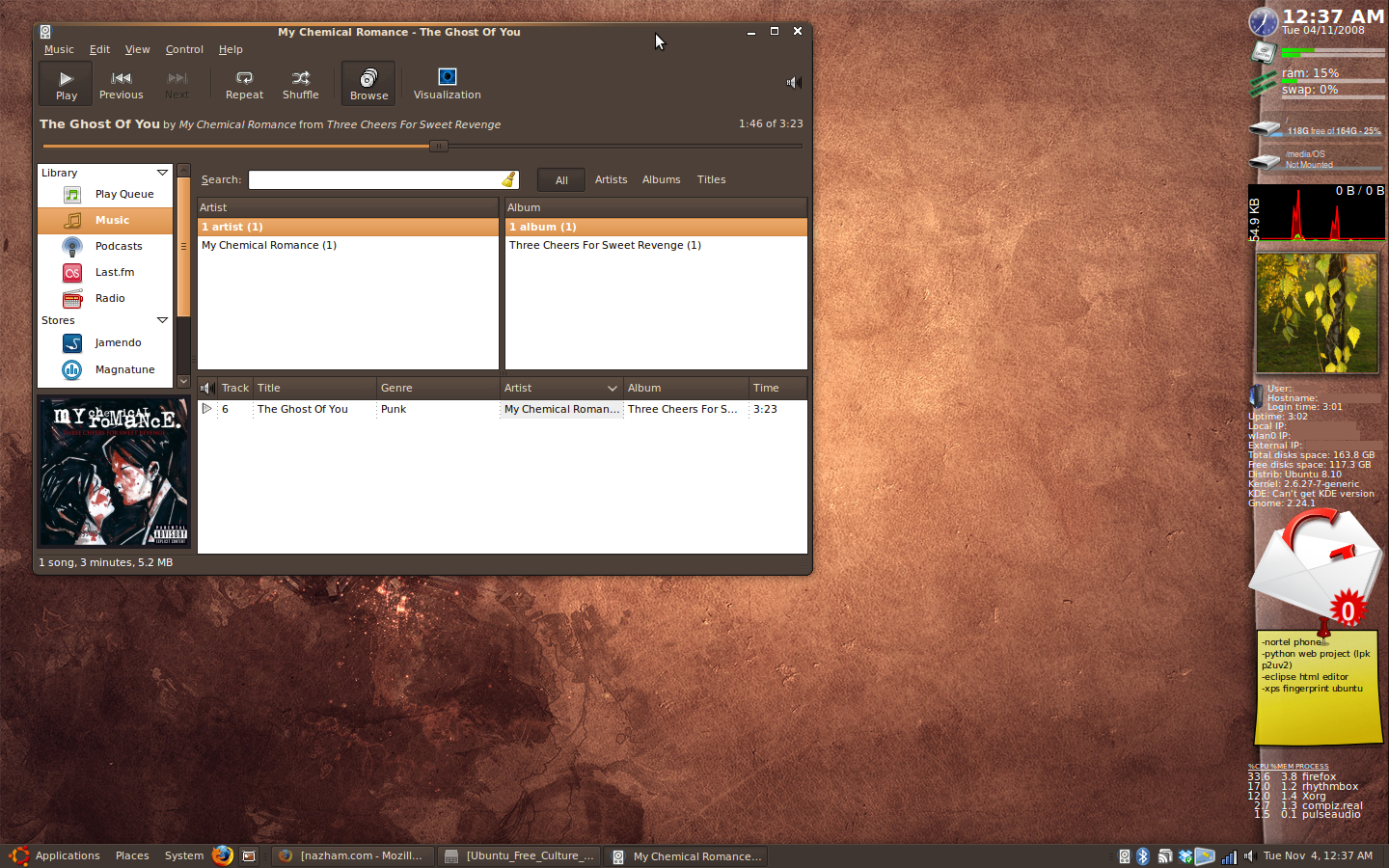1389x868 pixels.
Task: Open the Control menu
Action: [184, 50]
